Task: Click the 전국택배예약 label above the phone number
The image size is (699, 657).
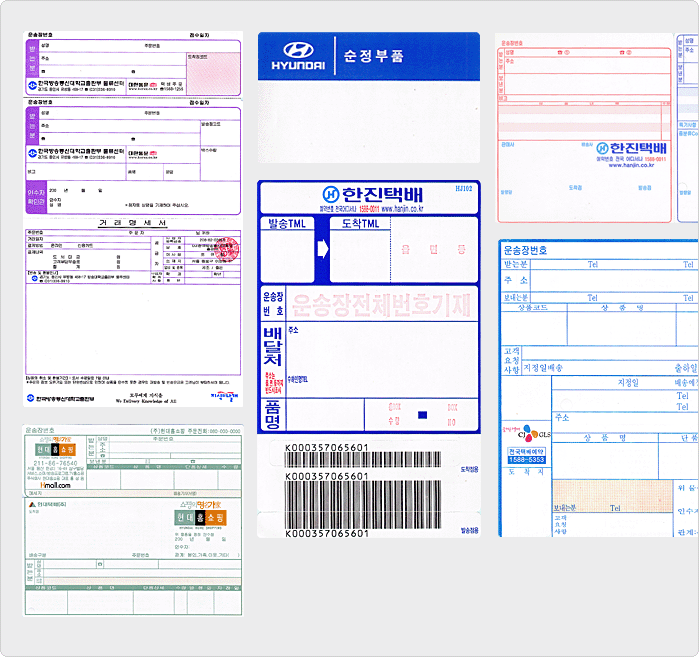Action: [526, 452]
